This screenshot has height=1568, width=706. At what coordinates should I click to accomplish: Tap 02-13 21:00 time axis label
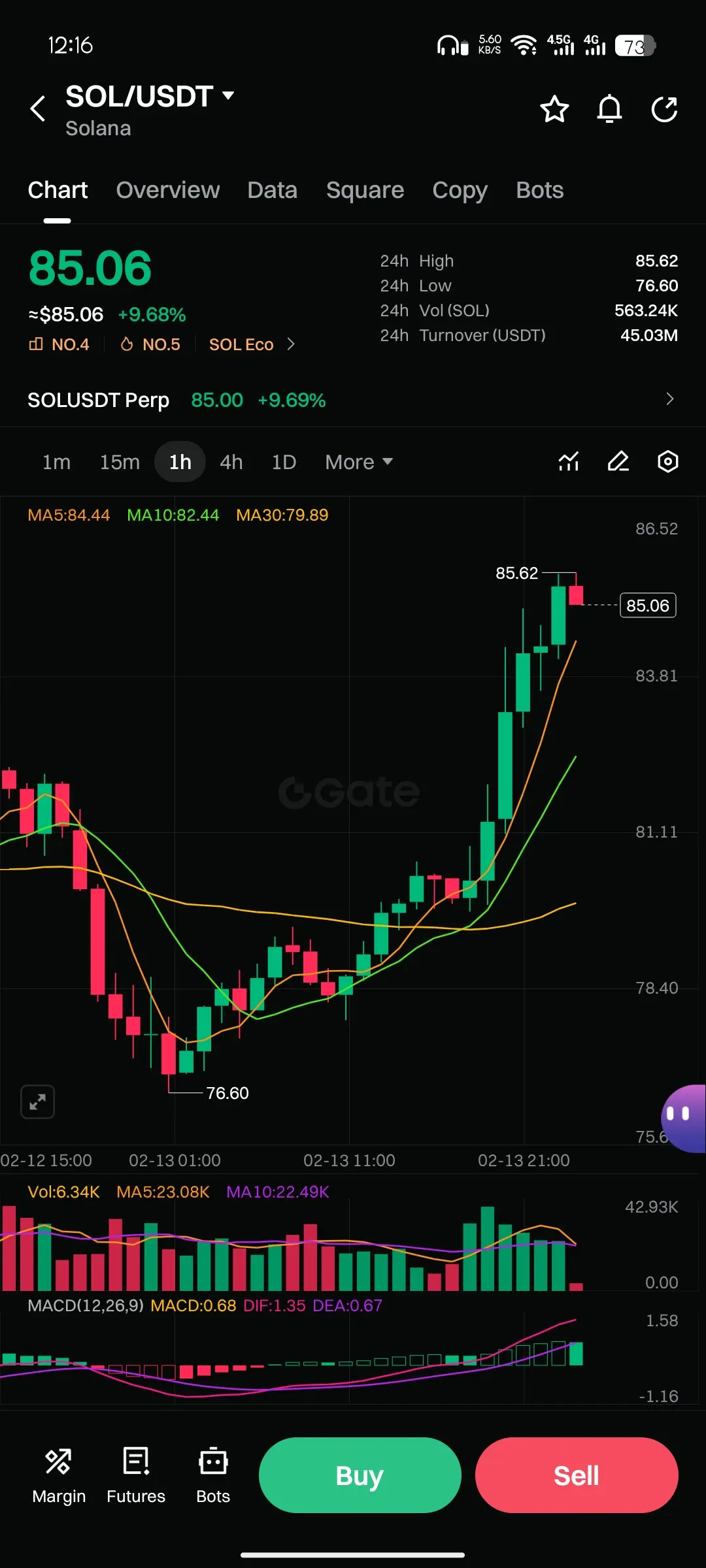click(x=524, y=1160)
